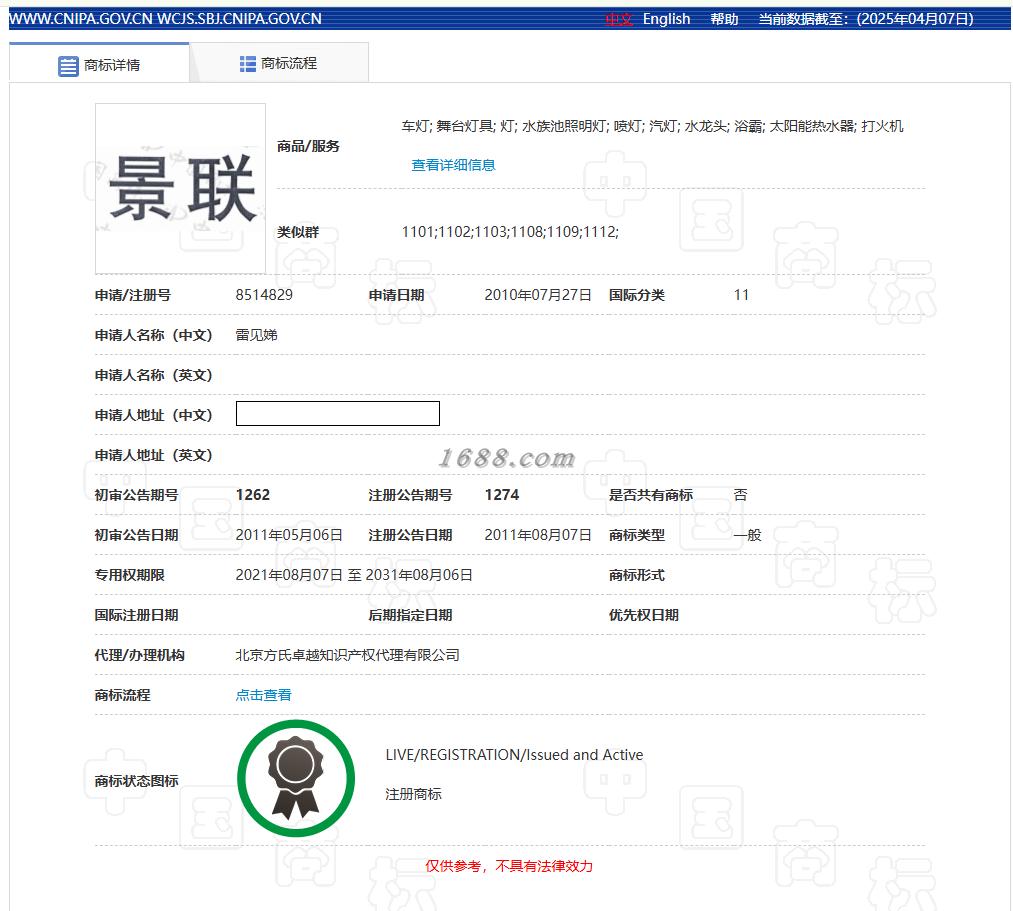Click the 专用权期限 field label
Image resolution: width=1013 pixels, height=911 pixels.
pyautogui.click(x=129, y=575)
